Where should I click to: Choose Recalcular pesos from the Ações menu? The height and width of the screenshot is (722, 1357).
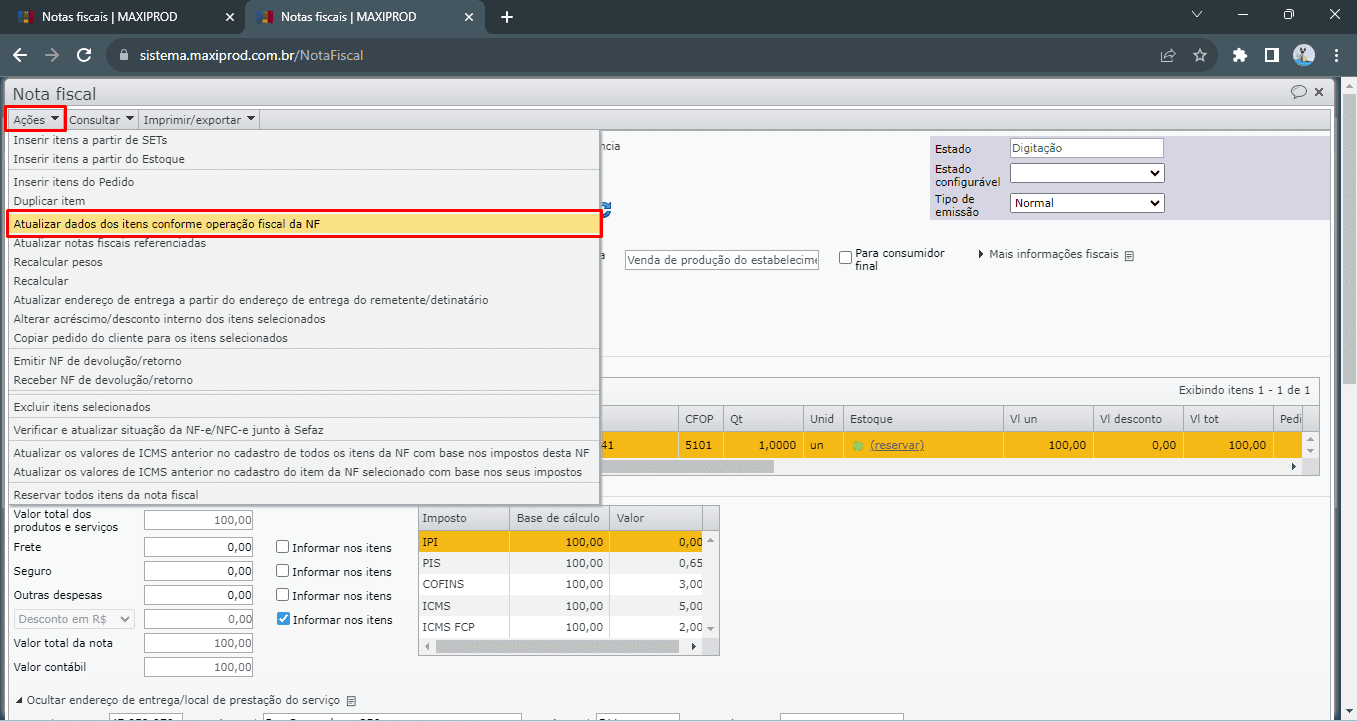58,262
